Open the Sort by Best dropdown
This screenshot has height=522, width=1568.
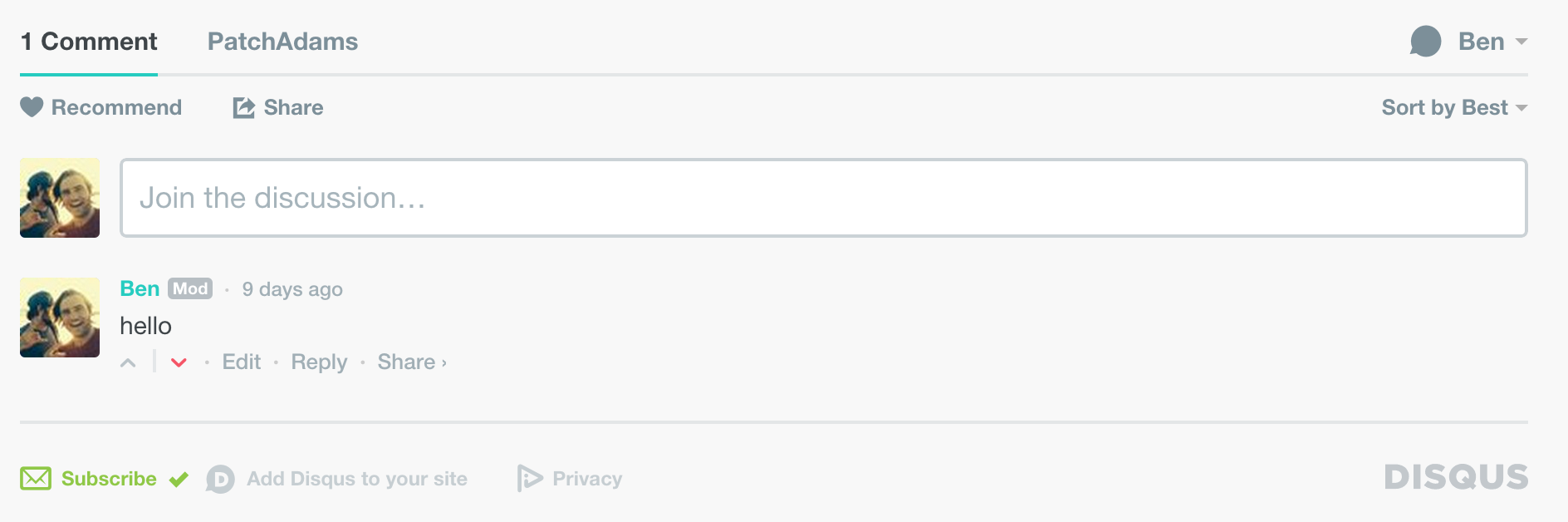1453,108
